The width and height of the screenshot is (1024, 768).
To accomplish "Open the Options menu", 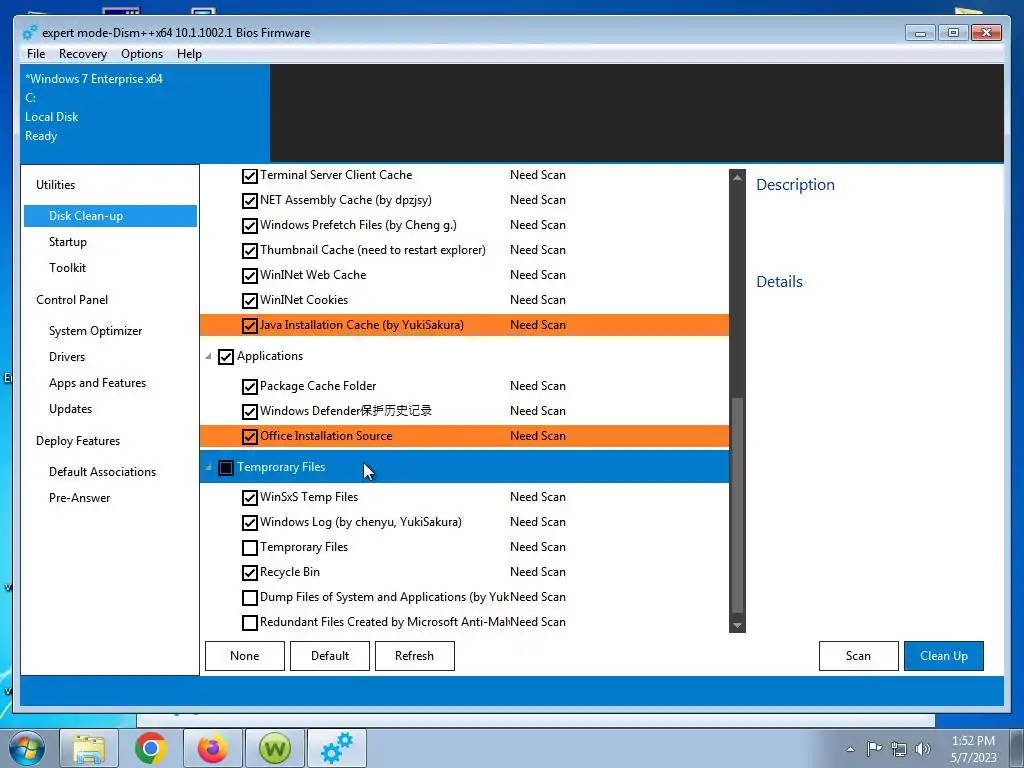I will (142, 54).
